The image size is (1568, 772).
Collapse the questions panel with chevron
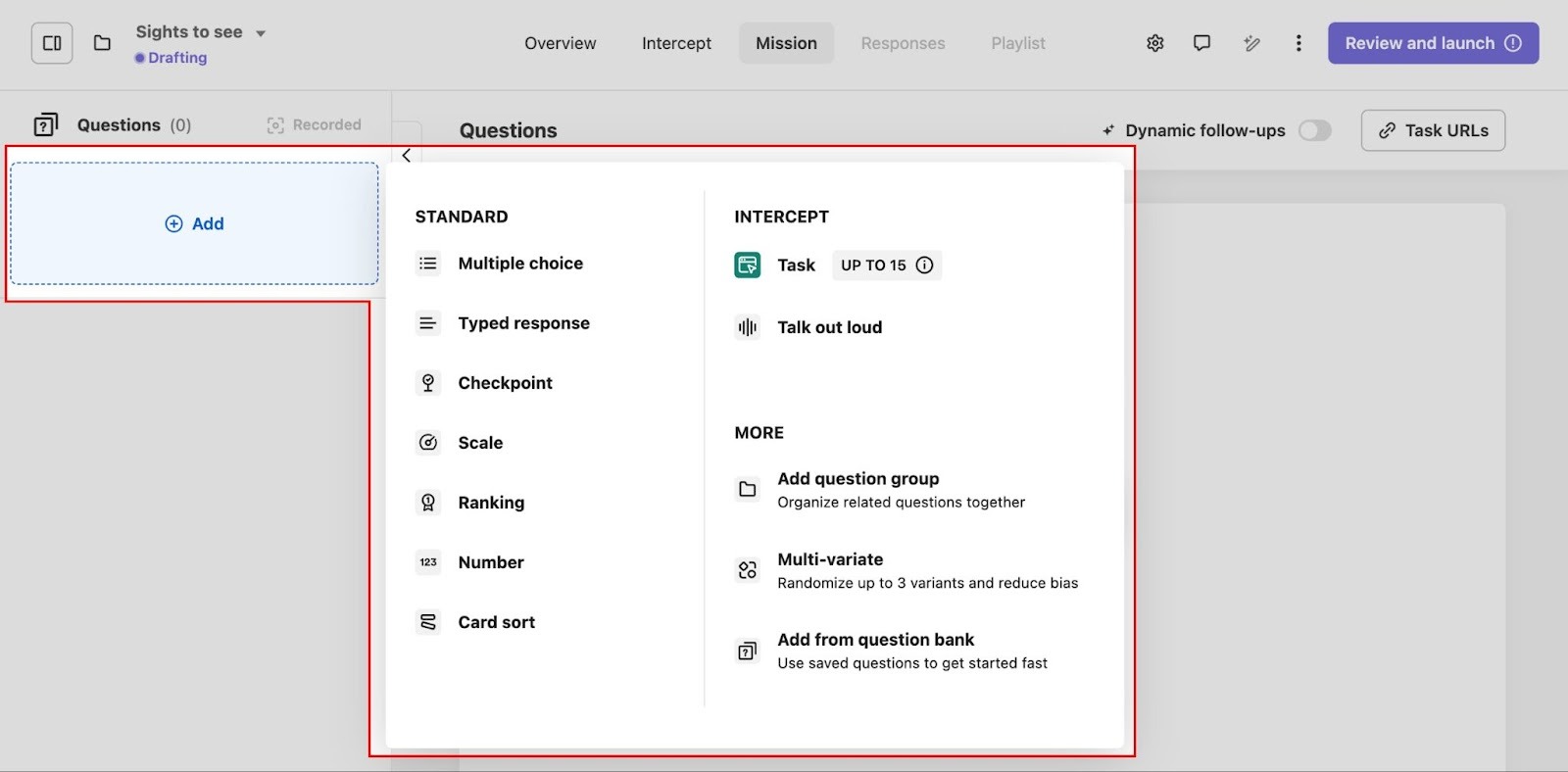[x=407, y=156]
